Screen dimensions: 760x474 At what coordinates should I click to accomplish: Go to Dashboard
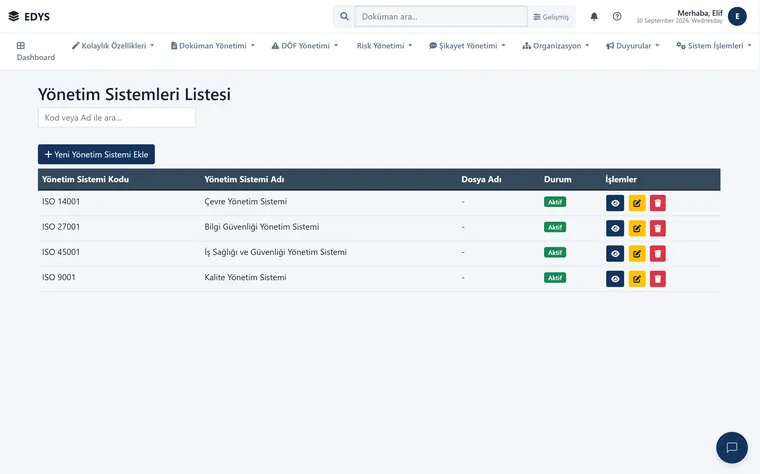pyautogui.click(x=35, y=51)
